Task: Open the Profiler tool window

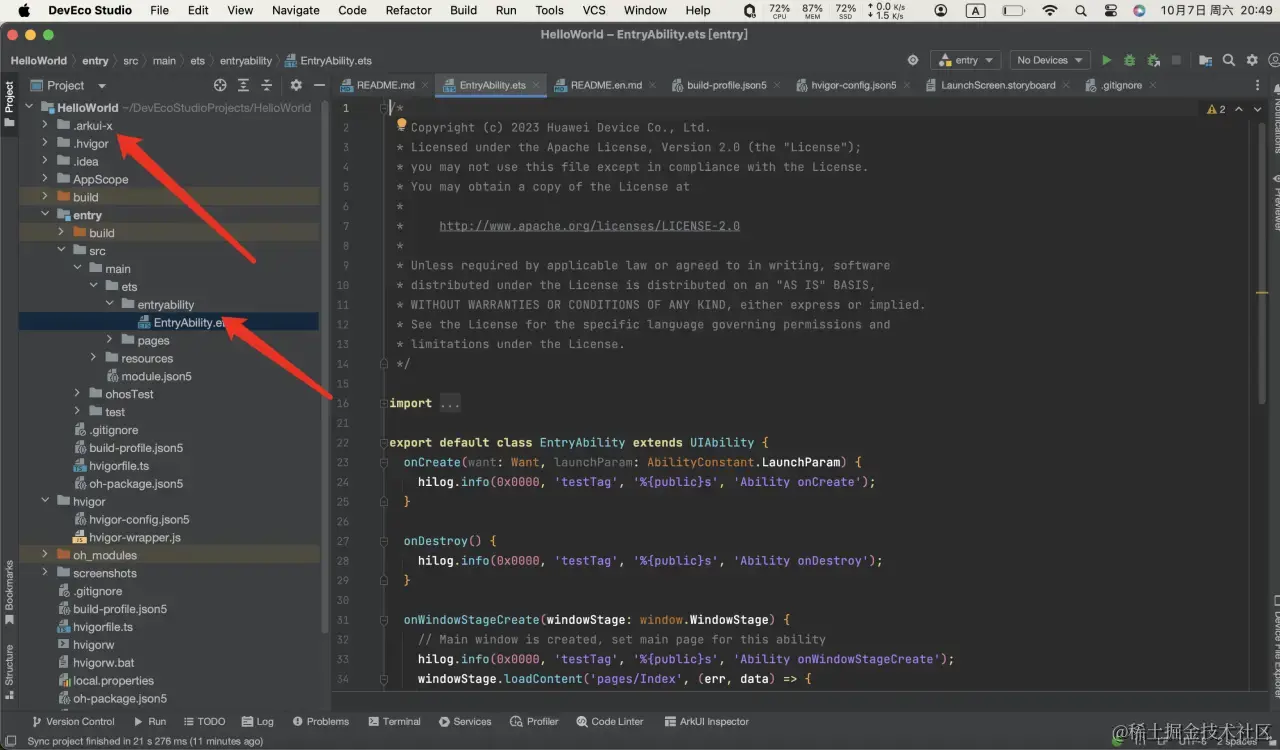Action: (534, 721)
